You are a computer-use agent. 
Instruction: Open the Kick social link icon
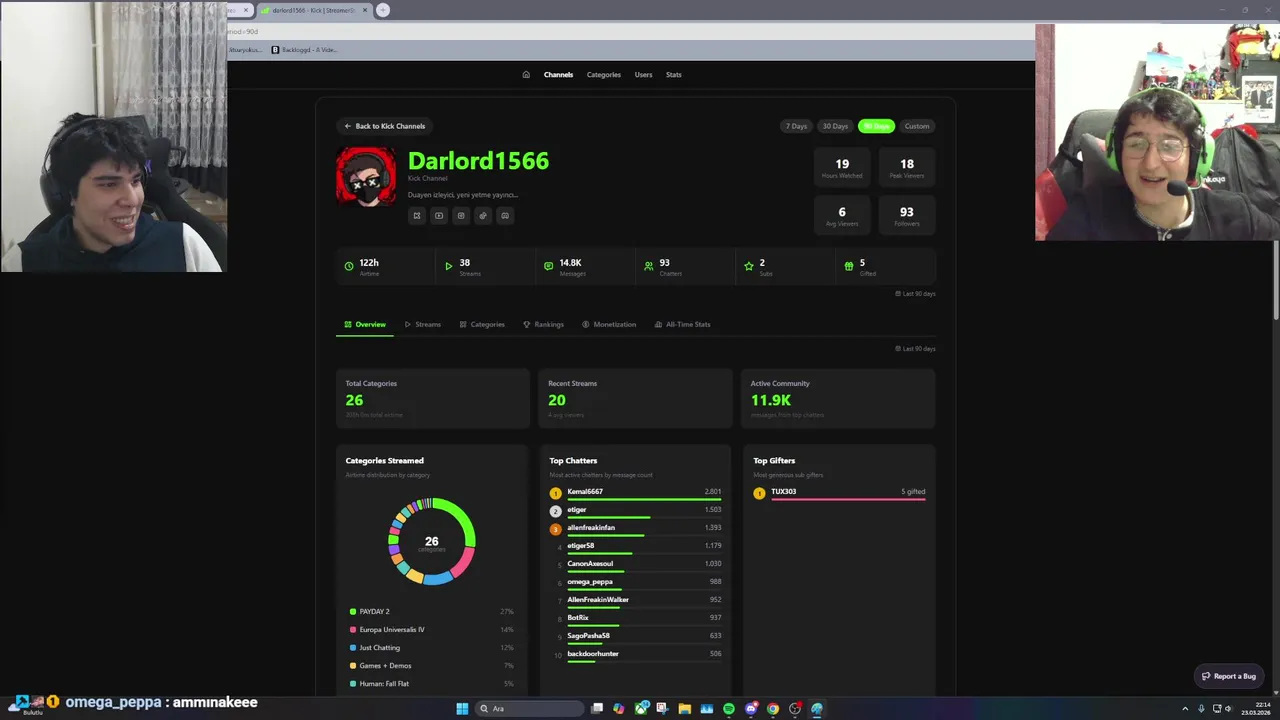(417, 215)
